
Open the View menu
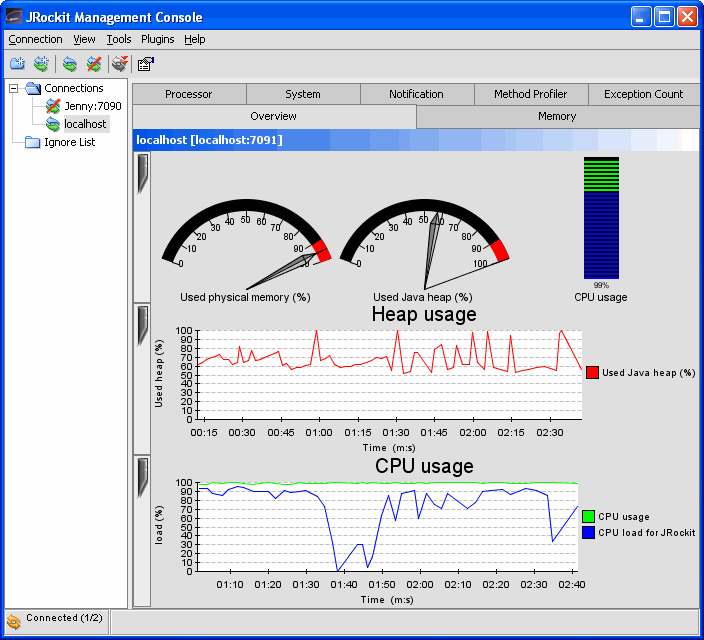click(x=84, y=40)
